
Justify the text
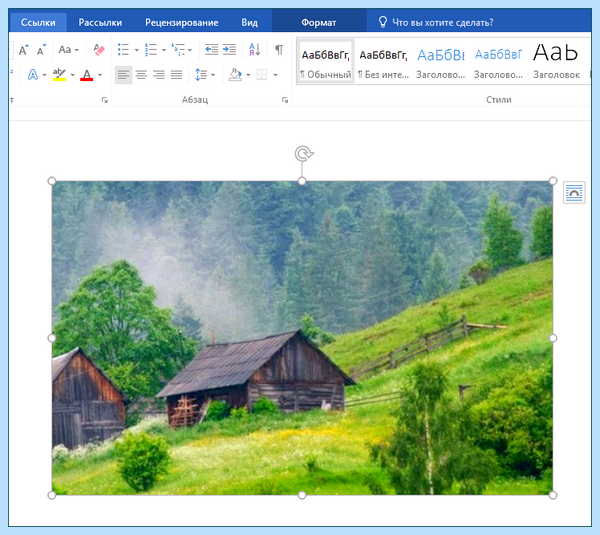point(176,75)
